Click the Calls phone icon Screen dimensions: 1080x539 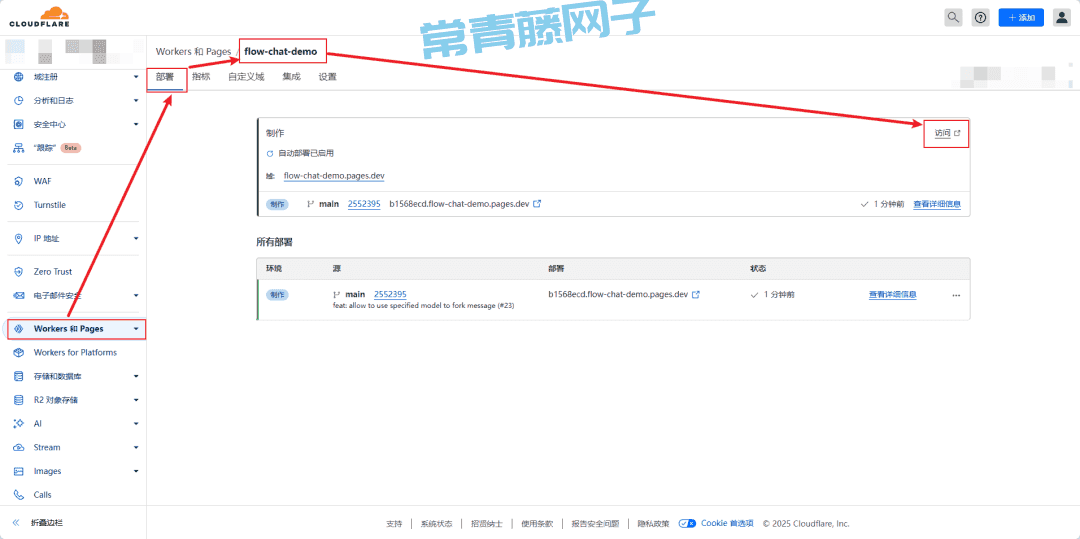click(19, 495)
